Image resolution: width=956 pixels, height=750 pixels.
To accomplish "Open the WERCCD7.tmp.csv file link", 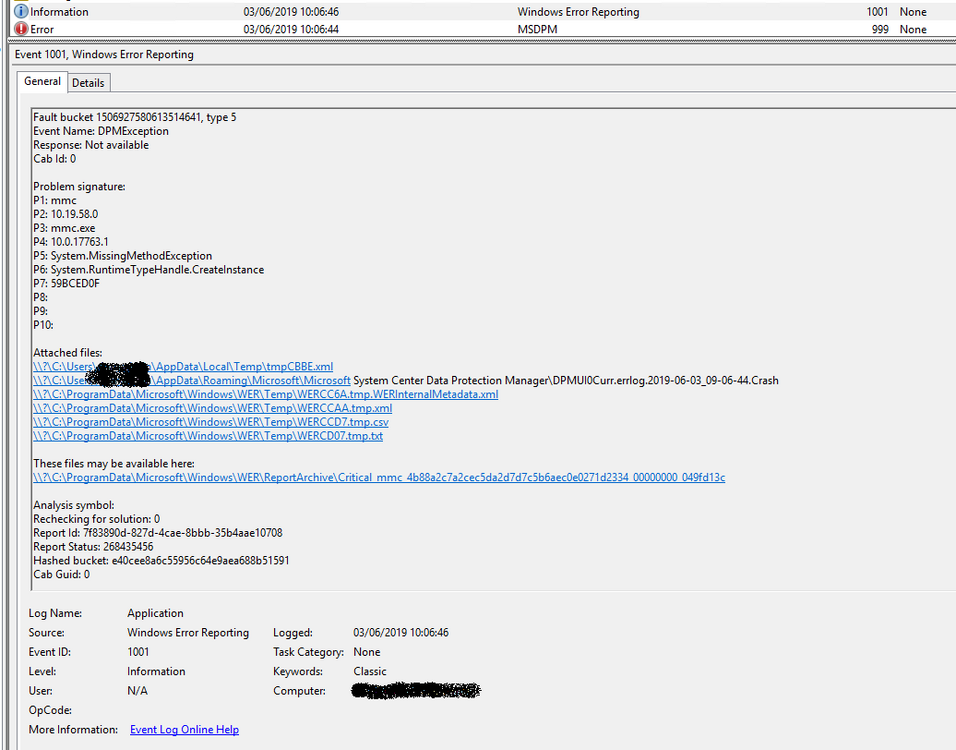I will 210,422.
